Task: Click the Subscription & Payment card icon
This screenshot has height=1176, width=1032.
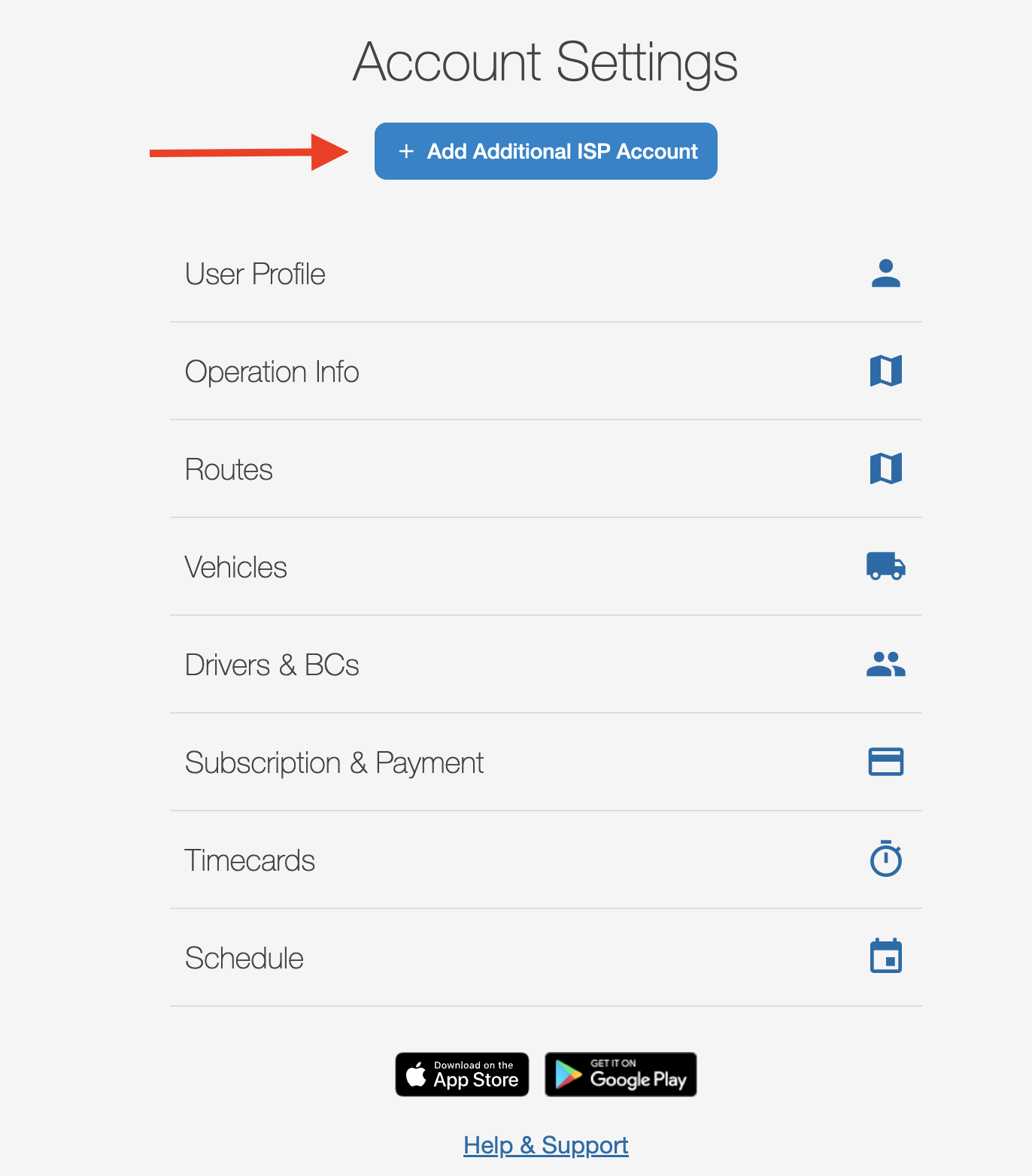Action: click(885, 762)
